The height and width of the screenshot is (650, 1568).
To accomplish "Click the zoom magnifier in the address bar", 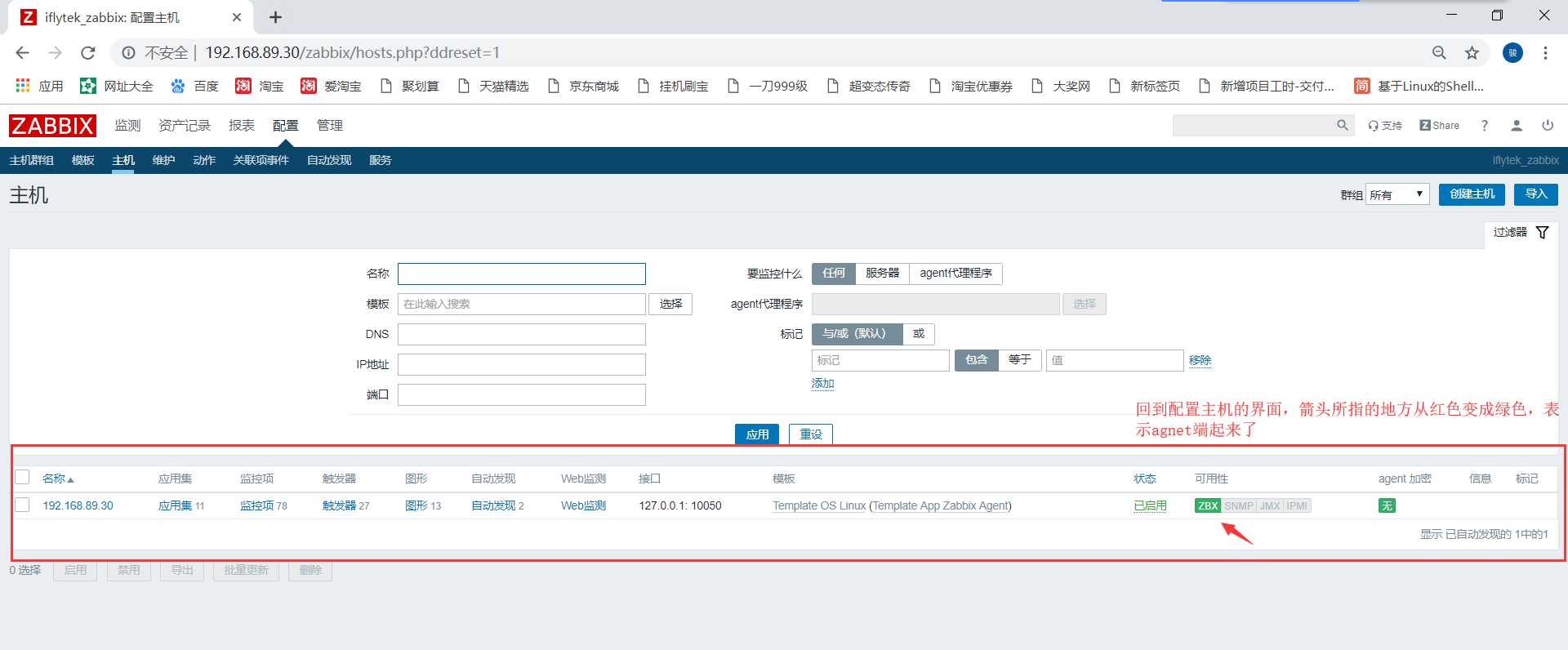I will click(x=1439, y=53).
